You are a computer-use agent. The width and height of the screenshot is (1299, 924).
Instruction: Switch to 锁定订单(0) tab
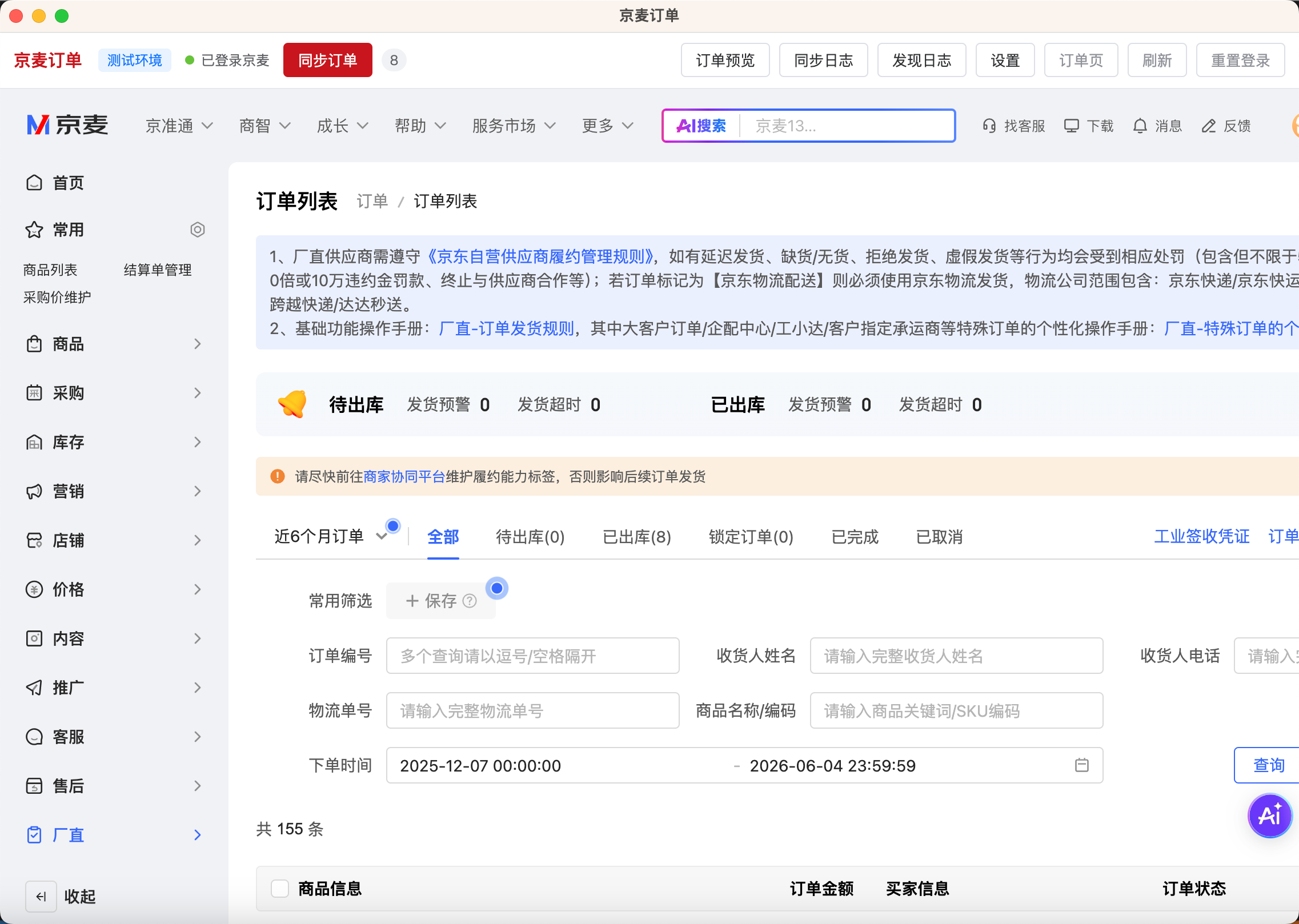pos(751,537)
